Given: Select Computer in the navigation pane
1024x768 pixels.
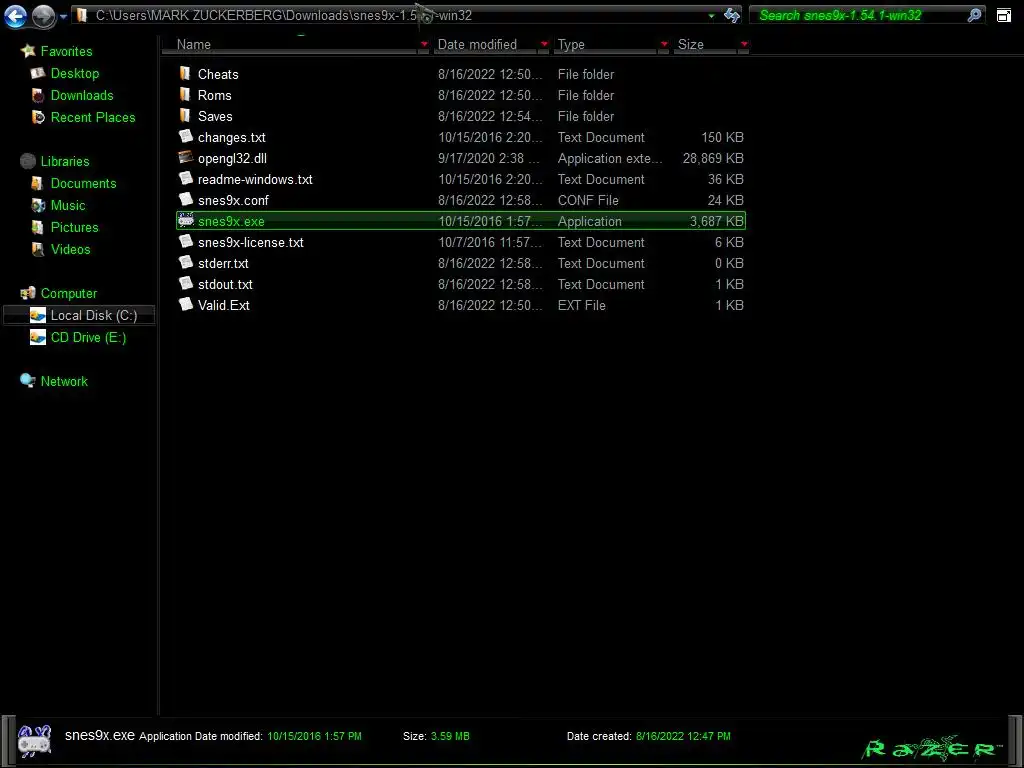Looking at the screenshot, I should click(x=69, y=293).
